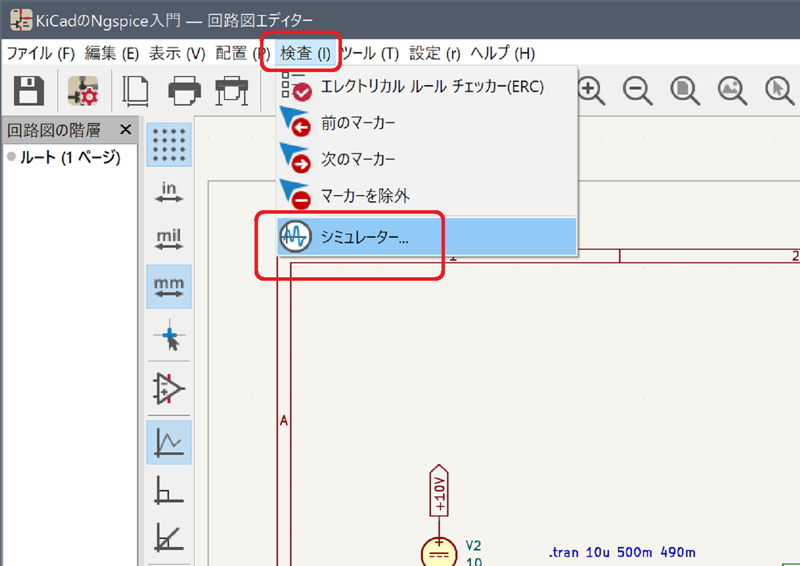Select 前のマーカー menu entry

coord(427,123)
